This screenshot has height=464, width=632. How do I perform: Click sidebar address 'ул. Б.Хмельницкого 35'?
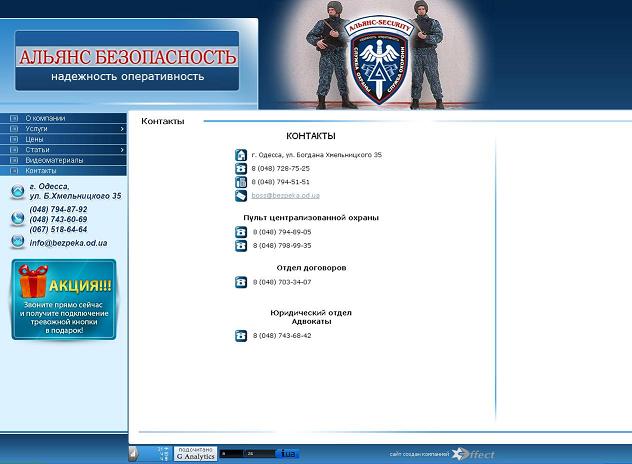point(75,196)
